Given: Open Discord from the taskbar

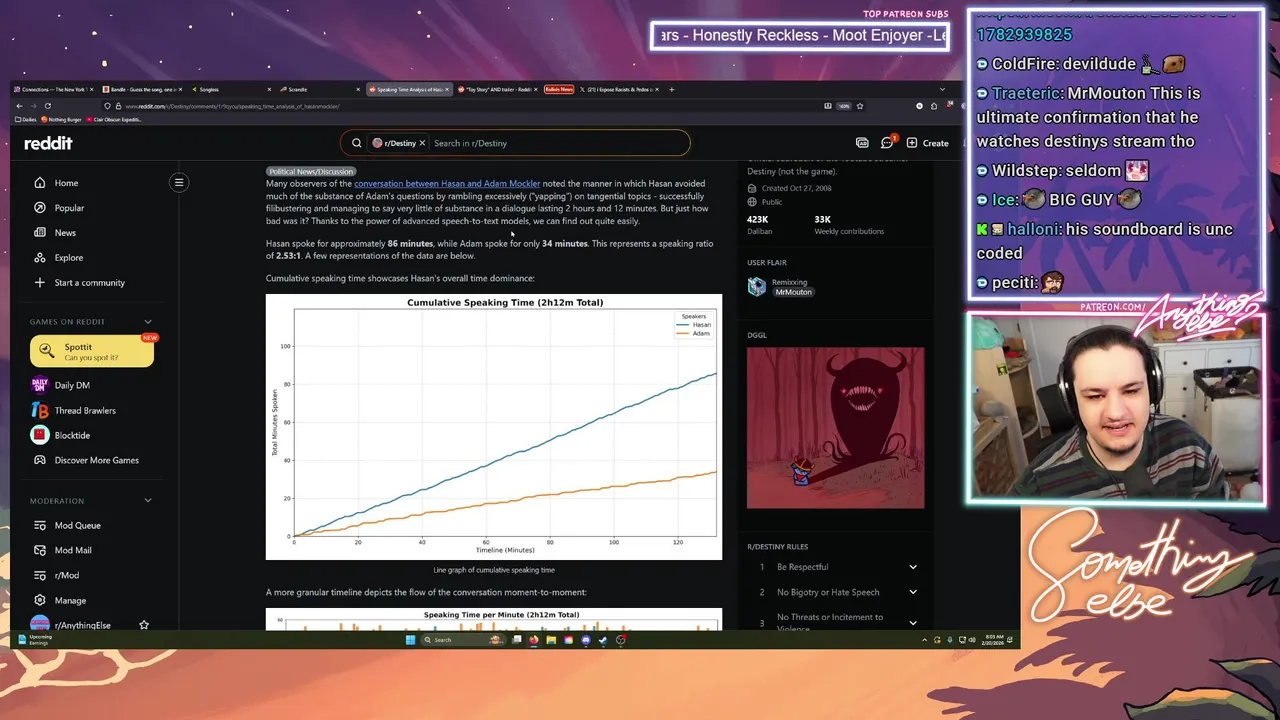Looking at the screenshot, I should (586, 640).
